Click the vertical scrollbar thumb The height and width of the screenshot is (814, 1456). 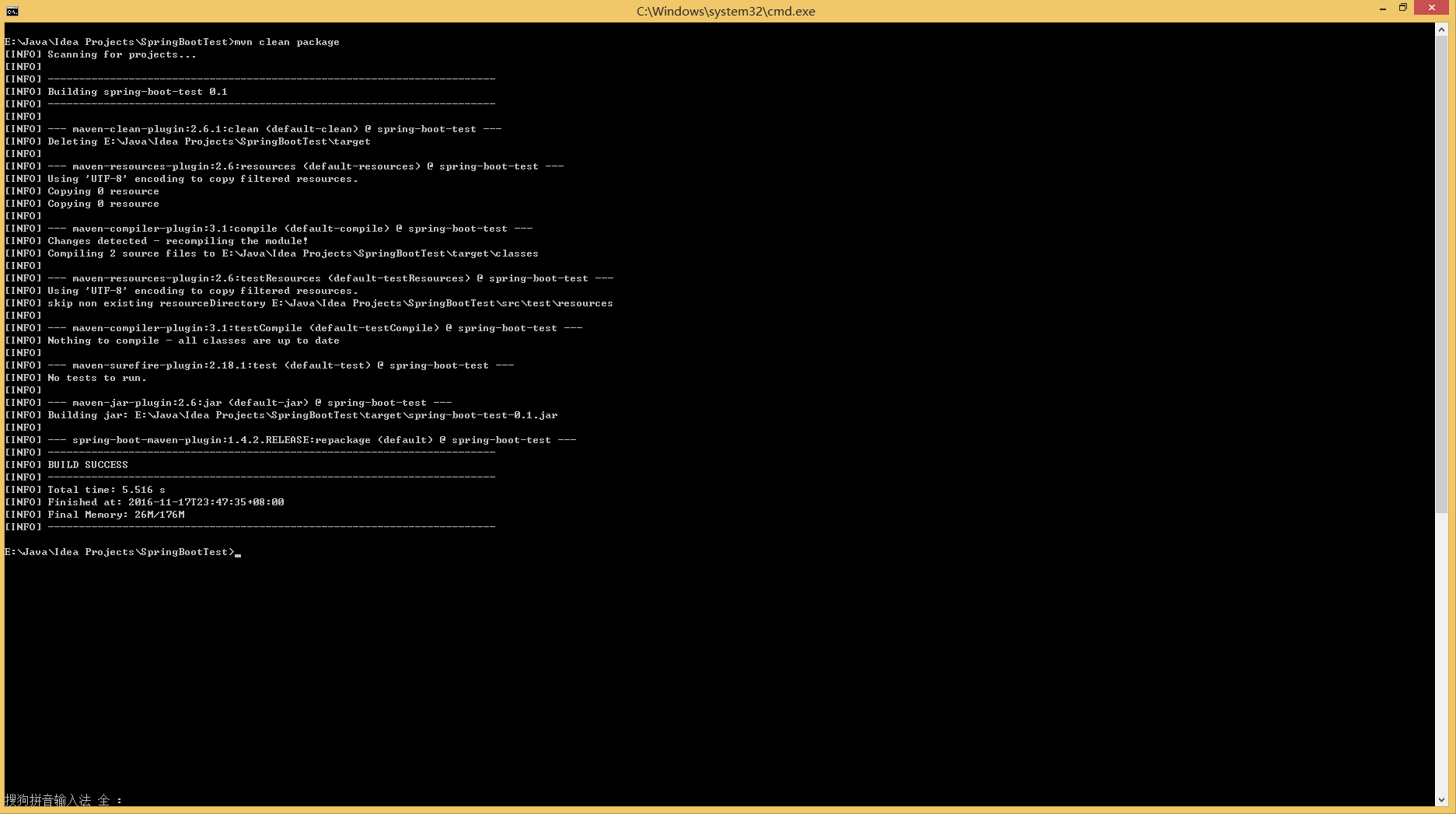(1441, 274)
